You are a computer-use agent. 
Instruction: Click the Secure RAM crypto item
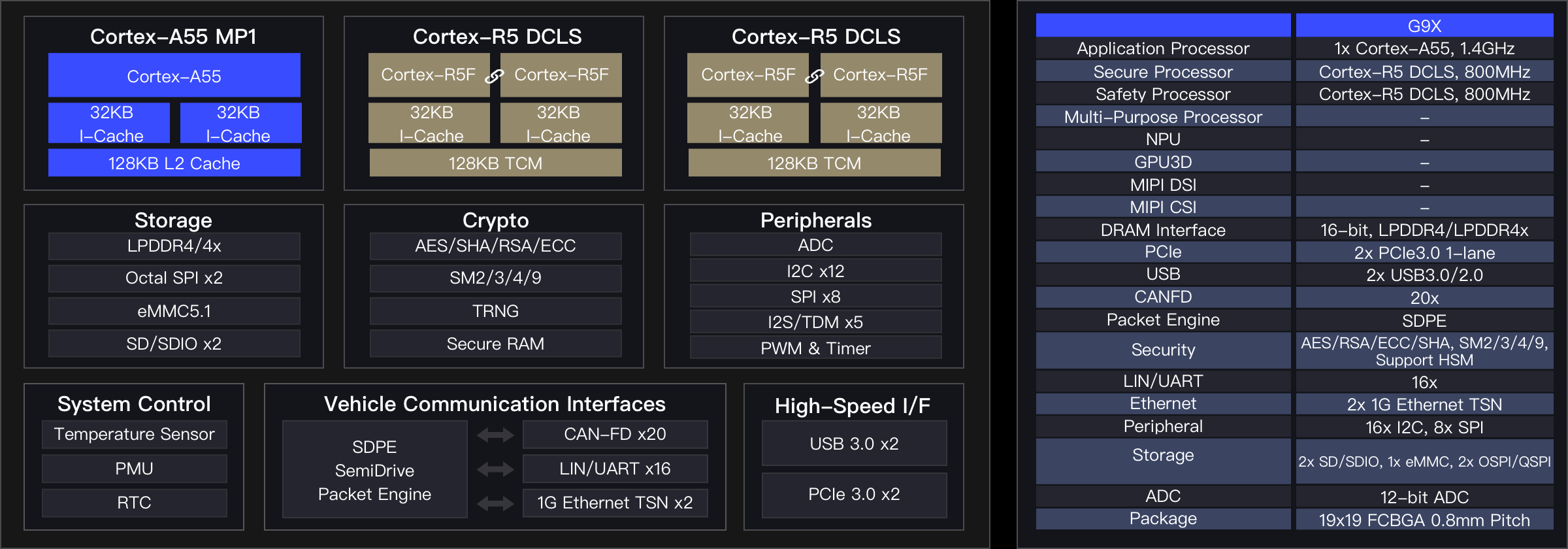pos(495,344)
